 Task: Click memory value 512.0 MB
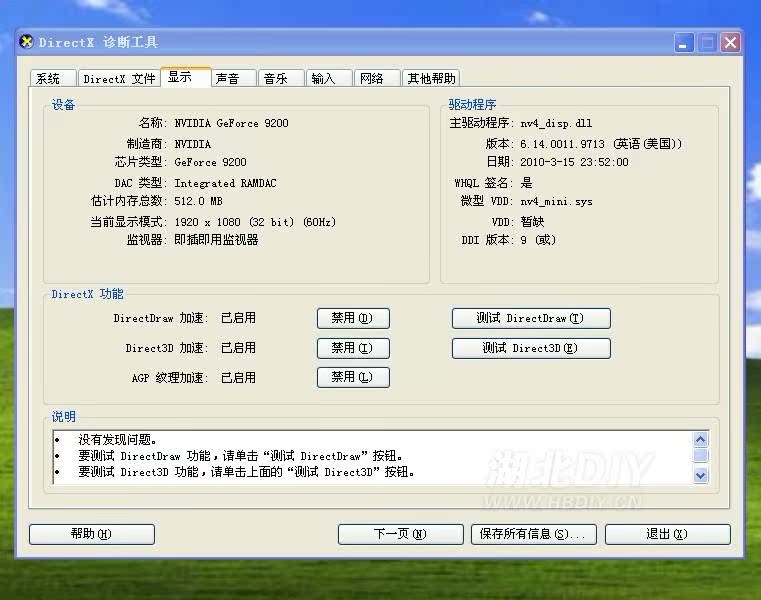click(x=199, y=201)
